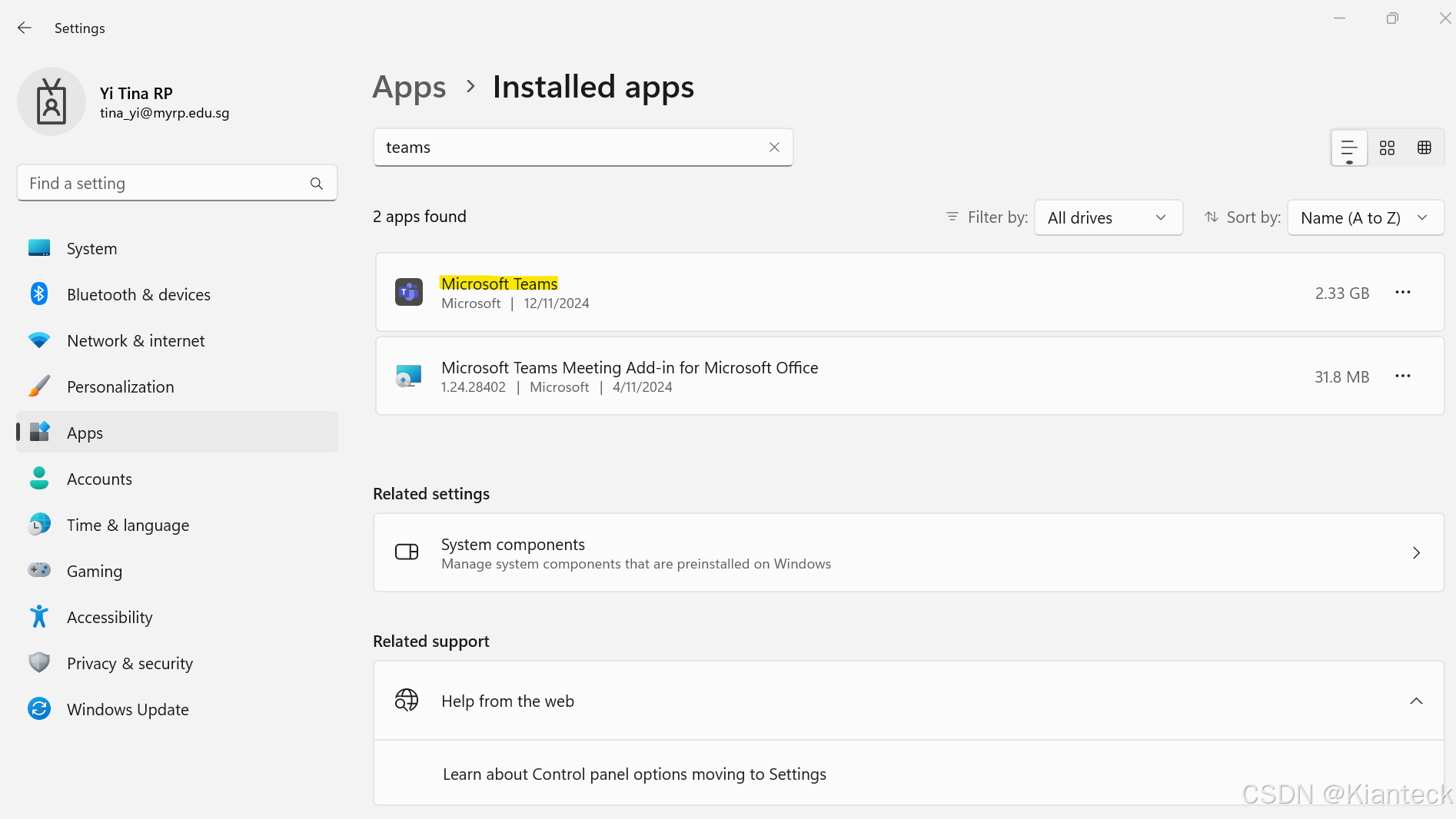
Task: Click the Gaming controller icon
Action: coord(39,570)
